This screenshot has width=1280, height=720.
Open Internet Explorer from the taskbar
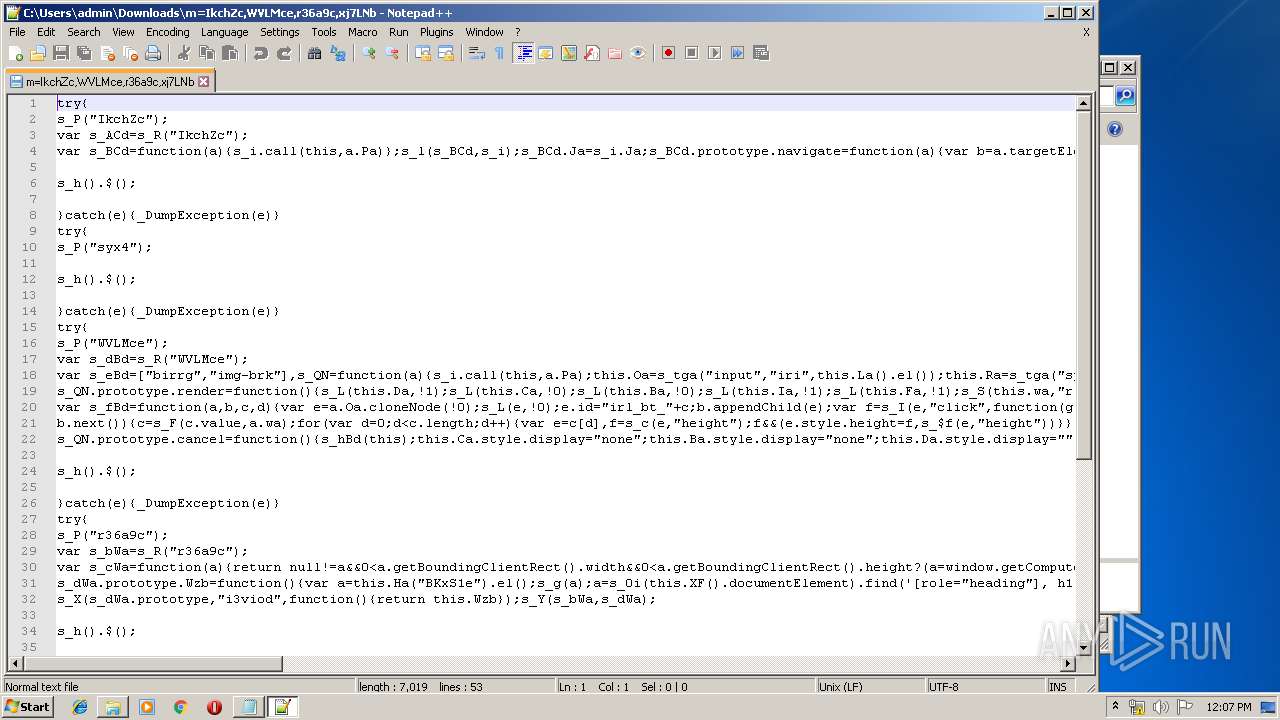(80, 707)
